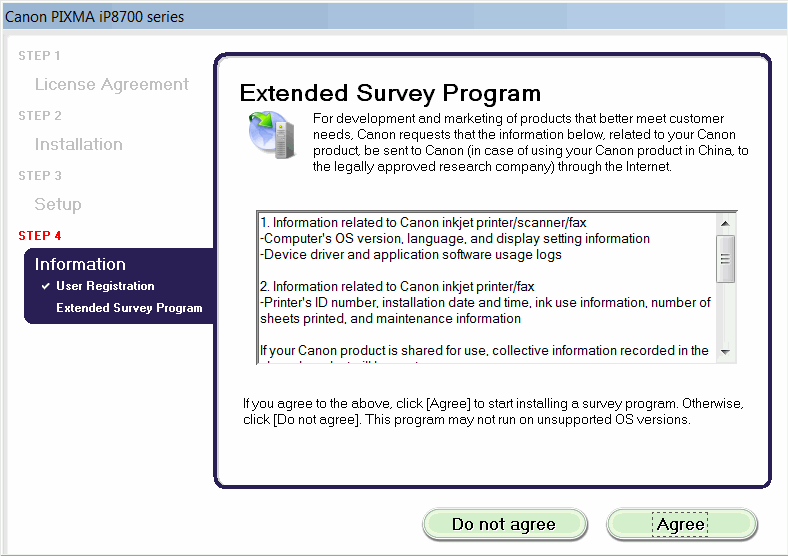The width and height of the screenshot is (788, 556).
Task: Click the Extended Survey Program heading
Action: tap(390, 94)
